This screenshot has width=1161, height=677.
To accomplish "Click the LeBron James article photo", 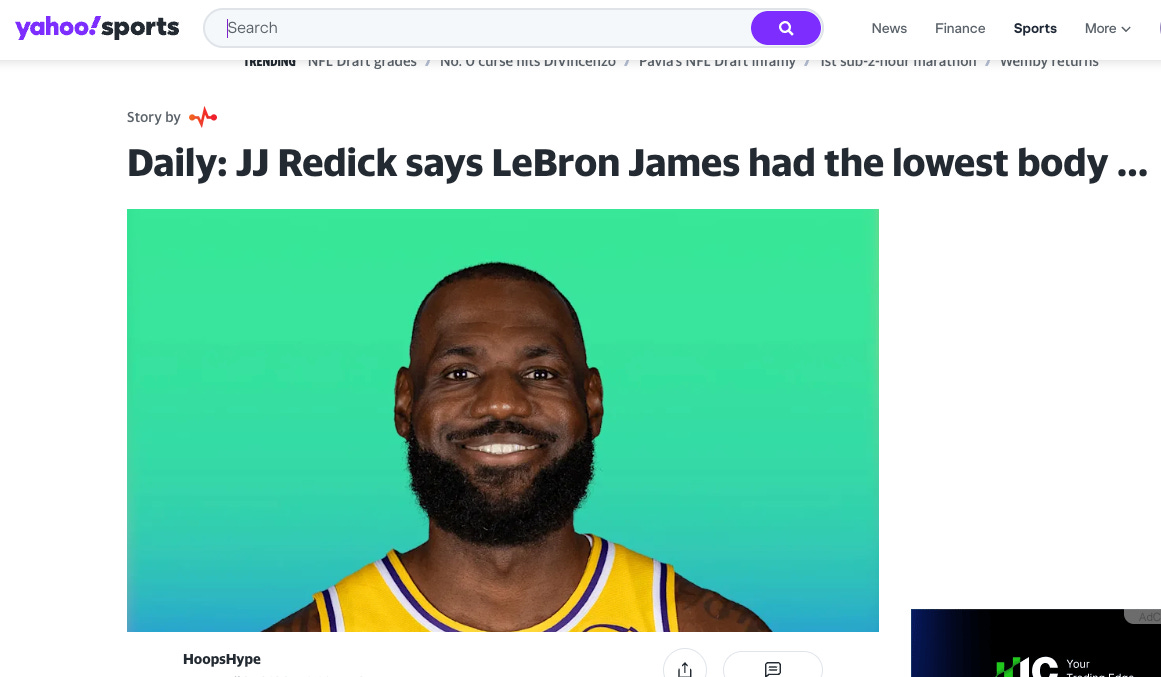I will [503, 420].
